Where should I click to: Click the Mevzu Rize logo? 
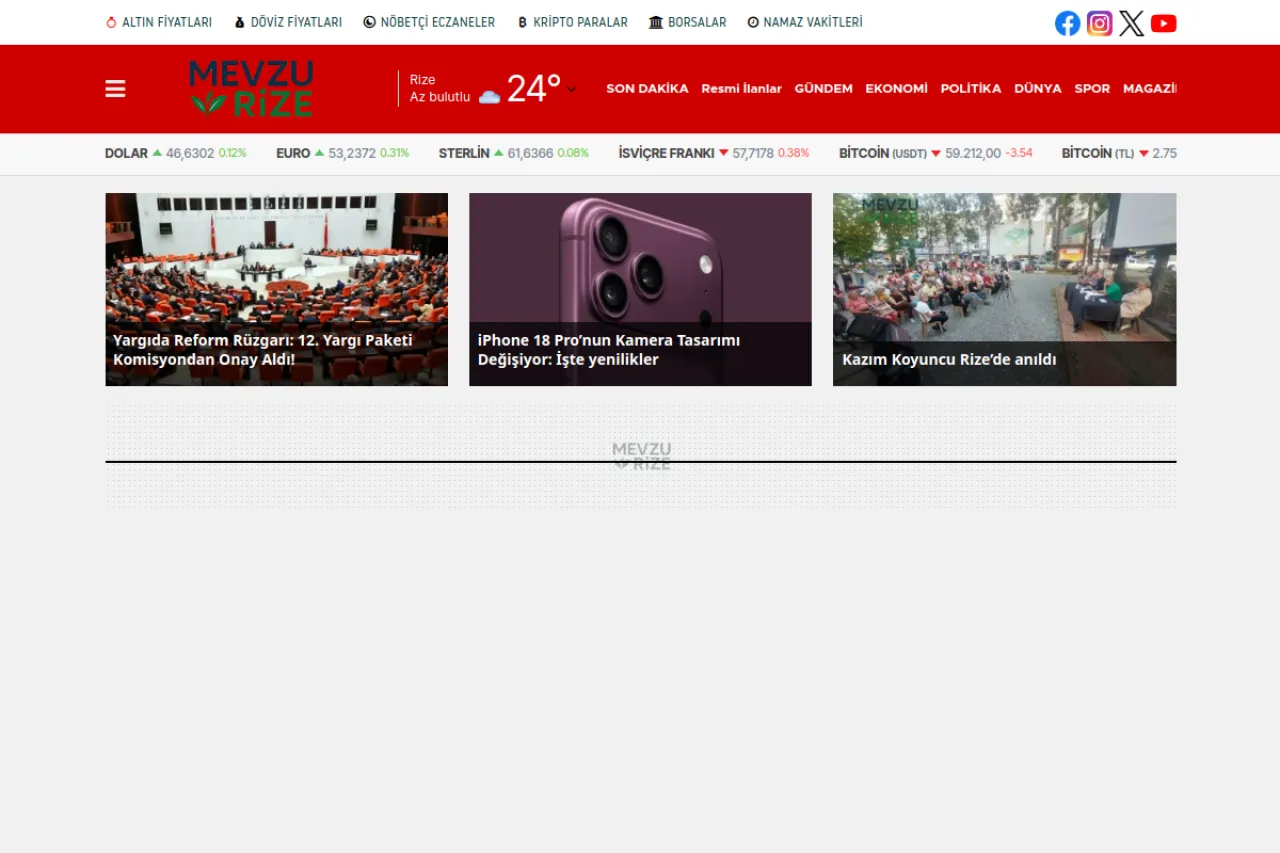[x=251, y=88]
